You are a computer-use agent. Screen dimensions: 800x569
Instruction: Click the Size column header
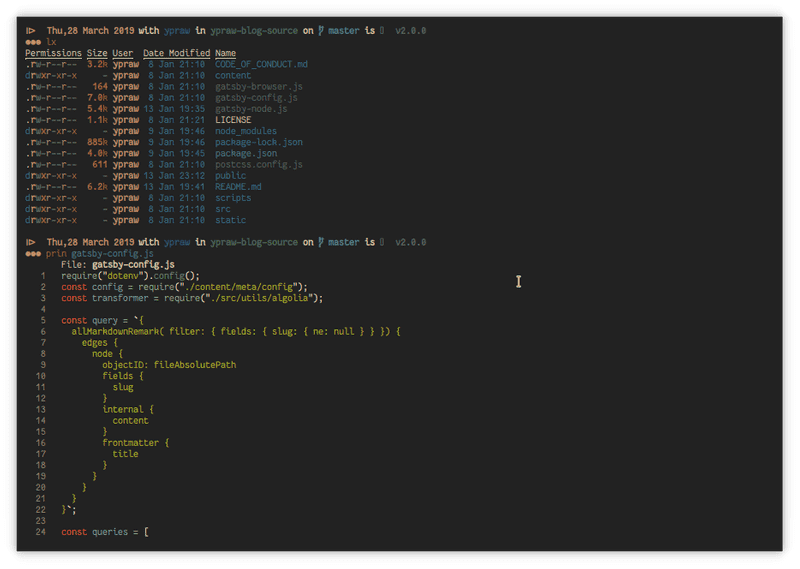click(x=97, y=53)
